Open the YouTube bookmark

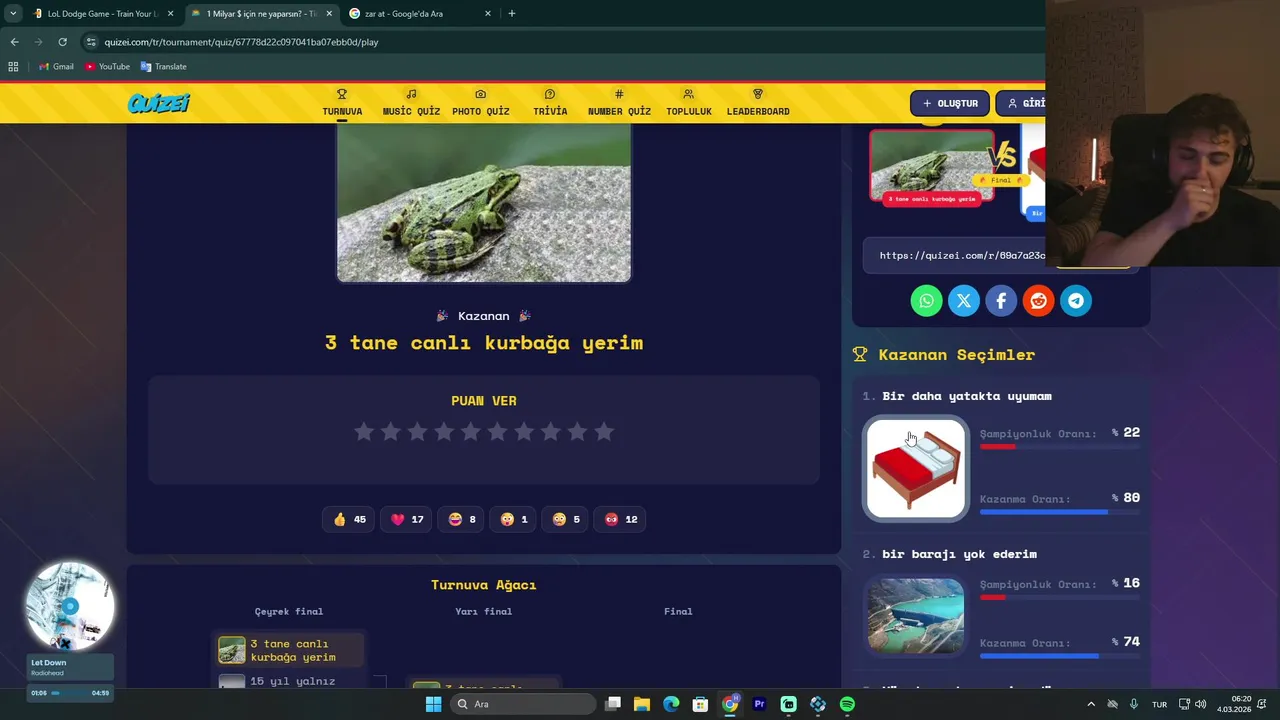click(107, 67)
